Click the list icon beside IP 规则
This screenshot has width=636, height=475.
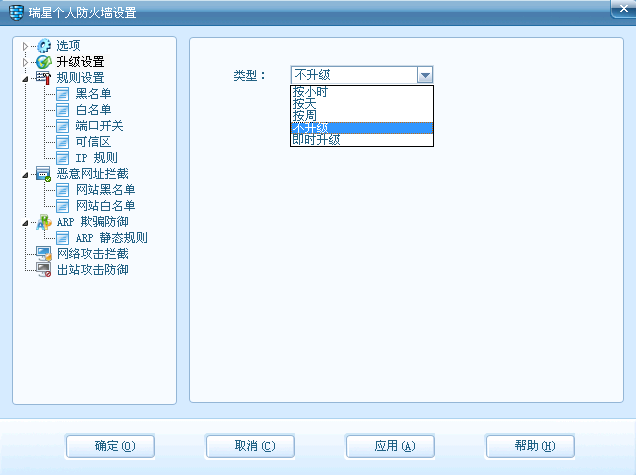pyautogui.click(x=62, y=158)
